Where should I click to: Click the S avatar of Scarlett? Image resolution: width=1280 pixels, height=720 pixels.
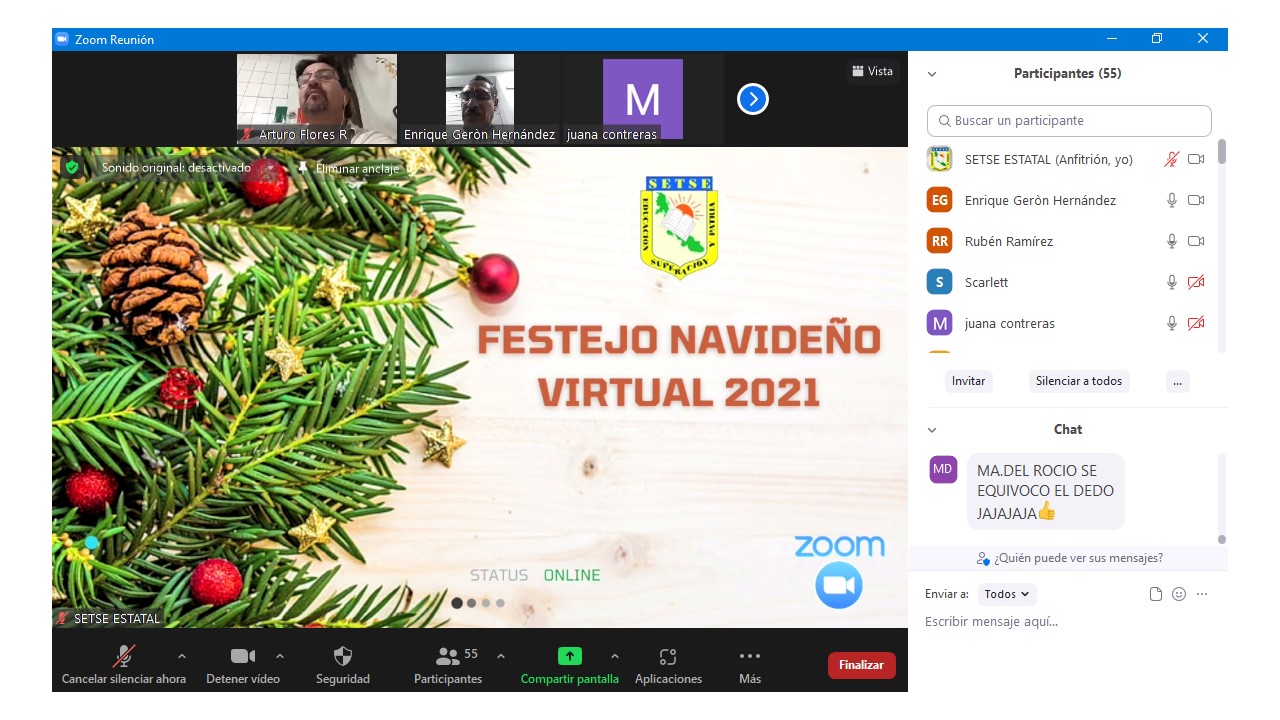[x=939, y=282]
